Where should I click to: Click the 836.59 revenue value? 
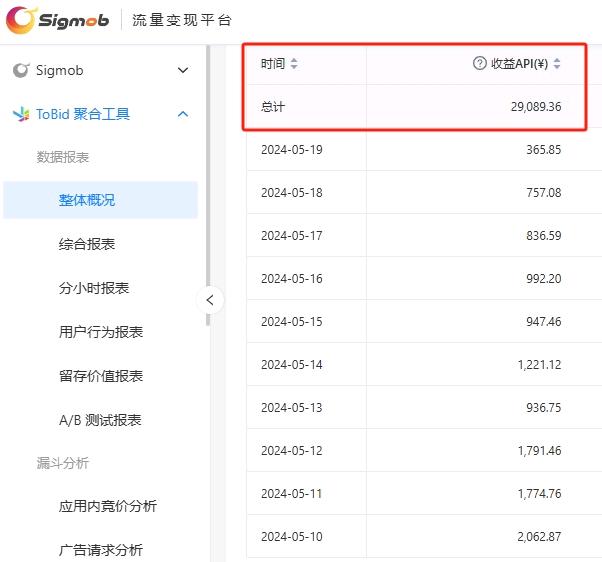544,236
